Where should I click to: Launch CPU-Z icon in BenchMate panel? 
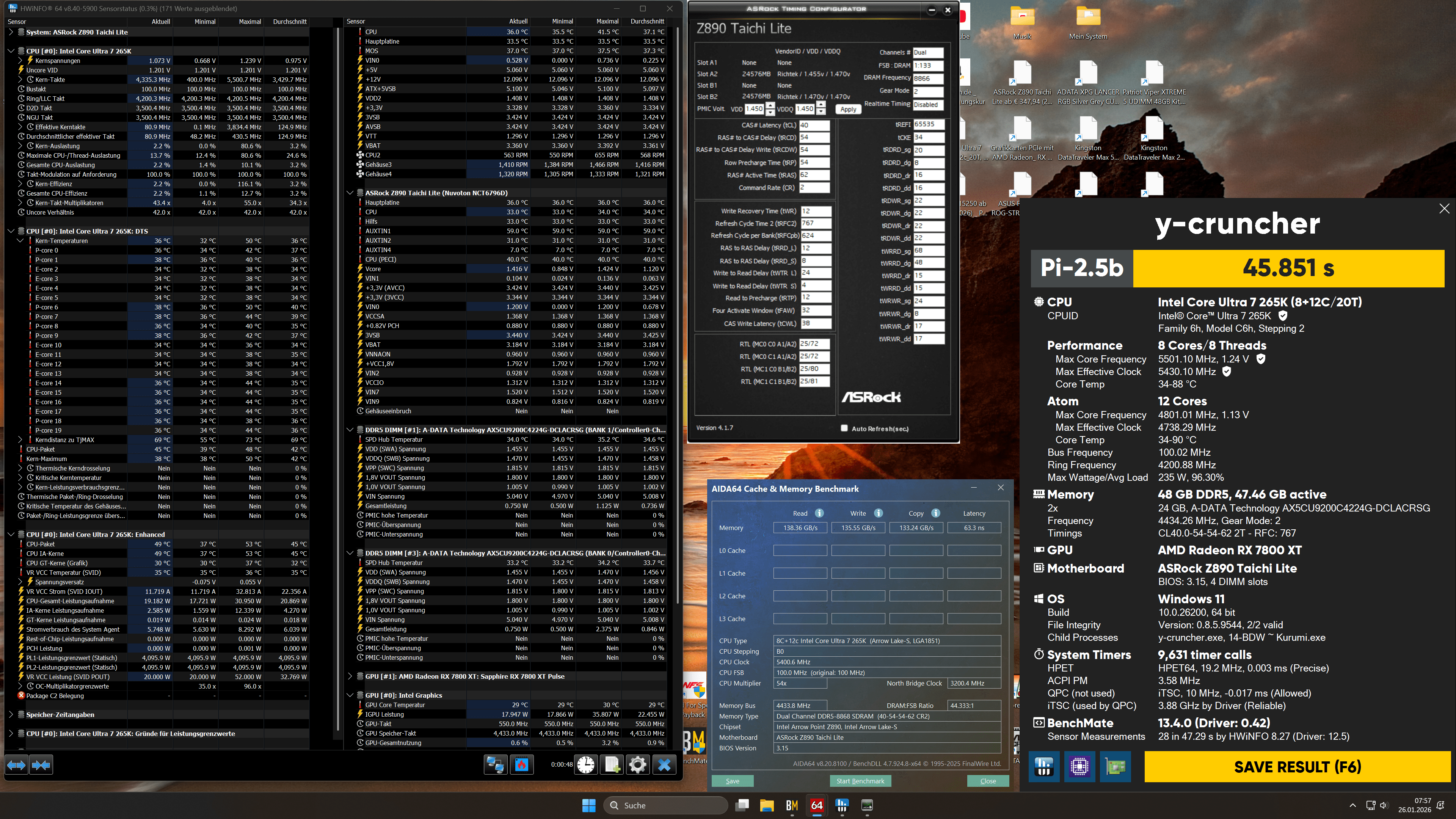click(1079, 767)
